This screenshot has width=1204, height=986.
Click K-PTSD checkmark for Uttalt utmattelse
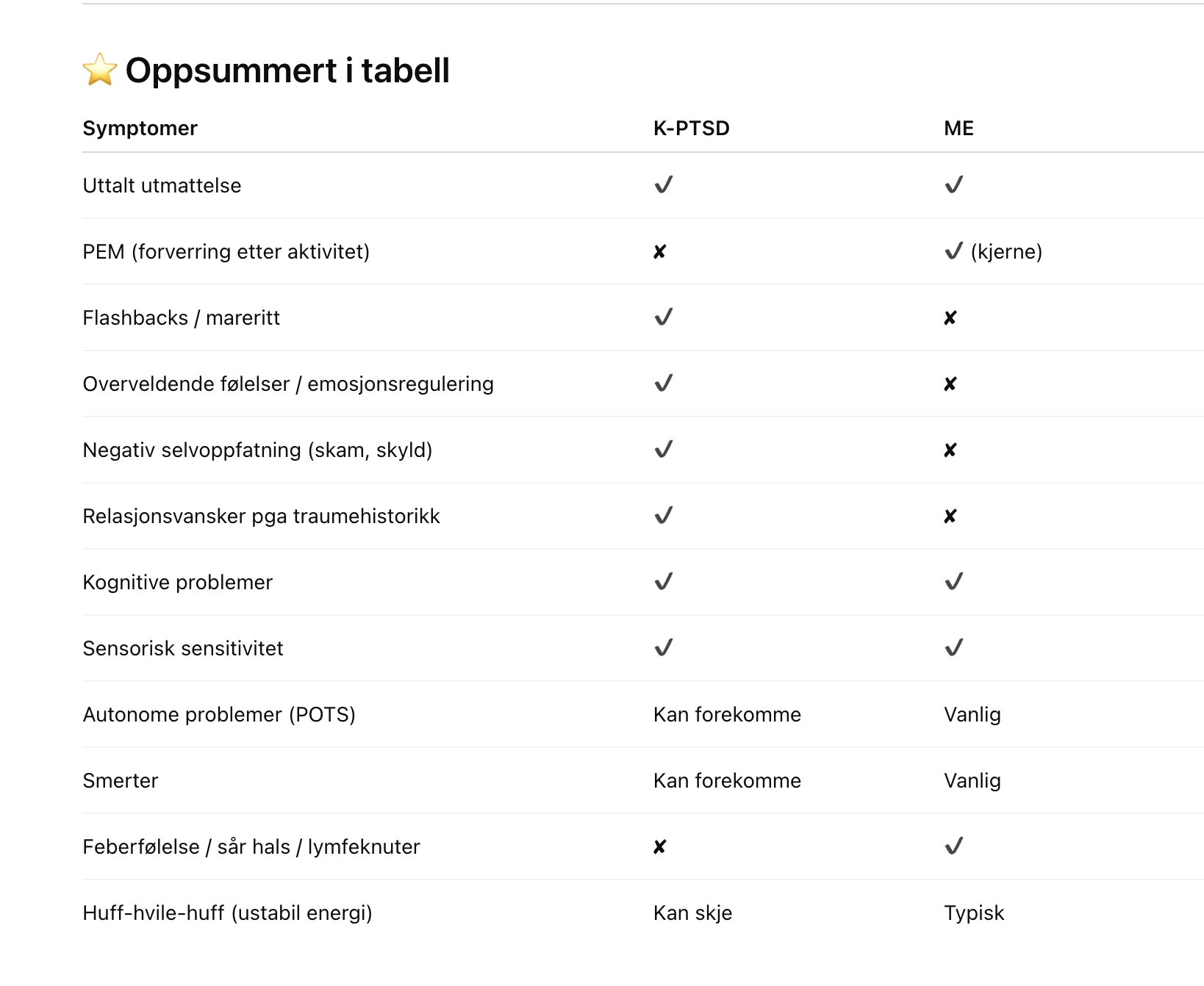(x=663, y=185)
